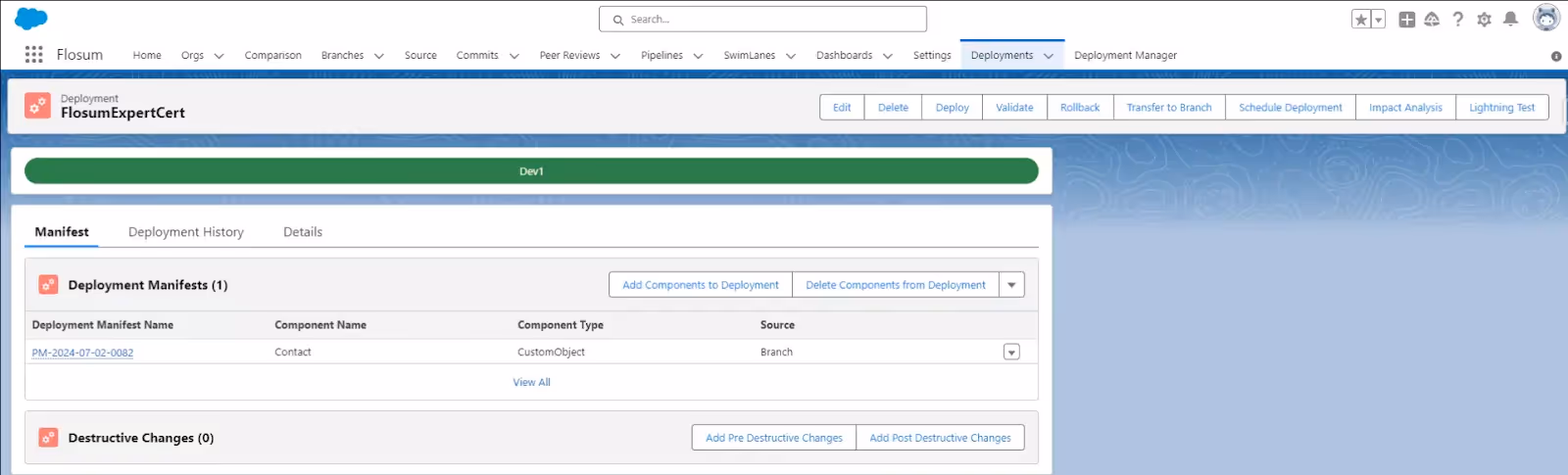Image resolution: width=1568 pixels, height=475 pixels.
Task: Click the Destructive Changes (0) heading
Action: pyautogui.click(x=140, y=438)
